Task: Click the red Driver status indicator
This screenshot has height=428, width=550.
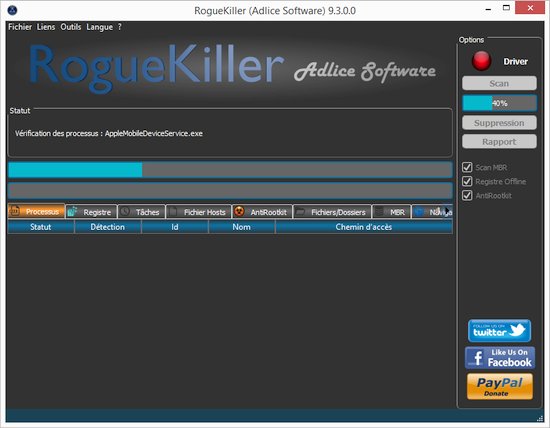Action: click(481, 61)
